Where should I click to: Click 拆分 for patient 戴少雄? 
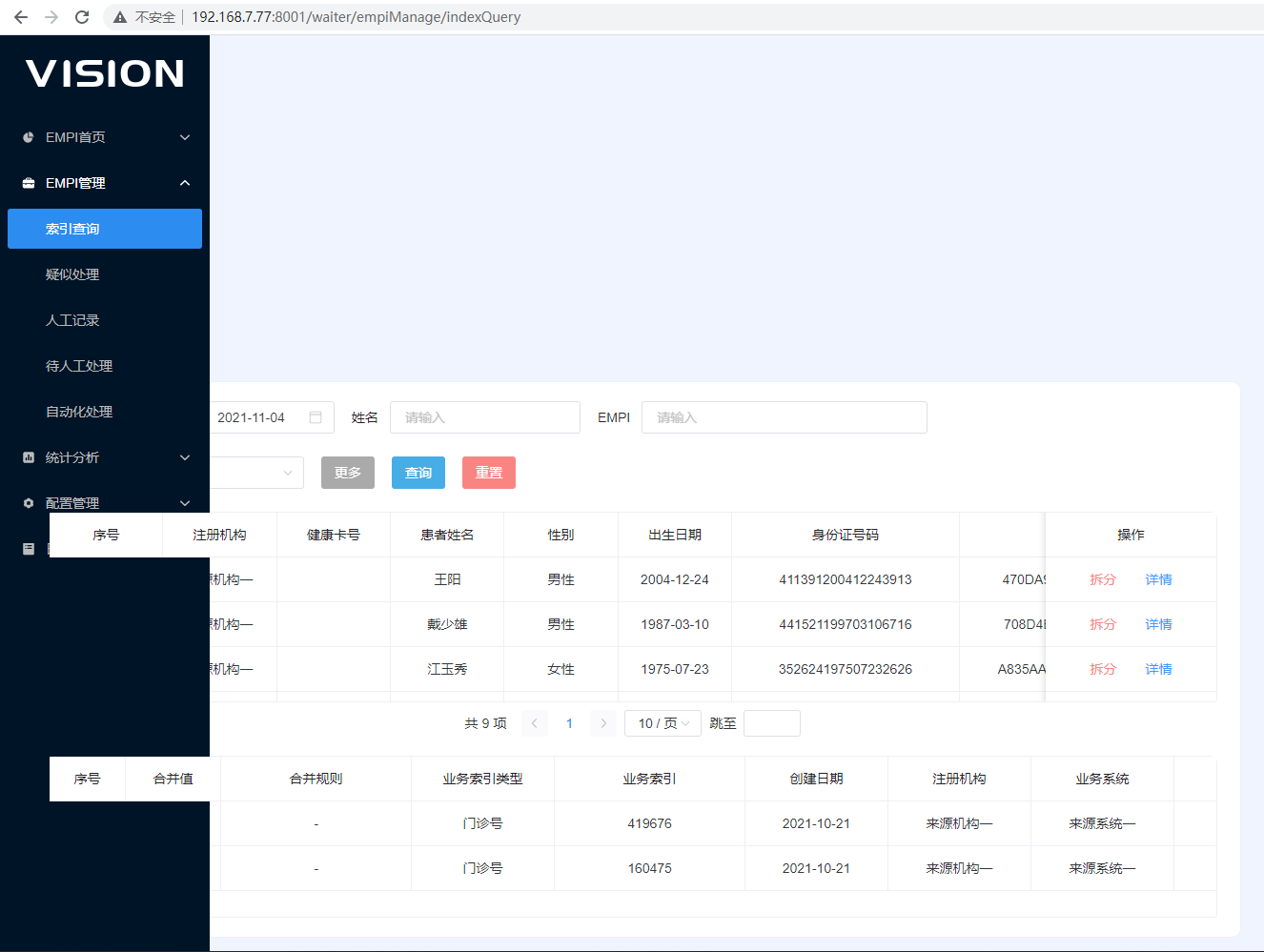1103,624
